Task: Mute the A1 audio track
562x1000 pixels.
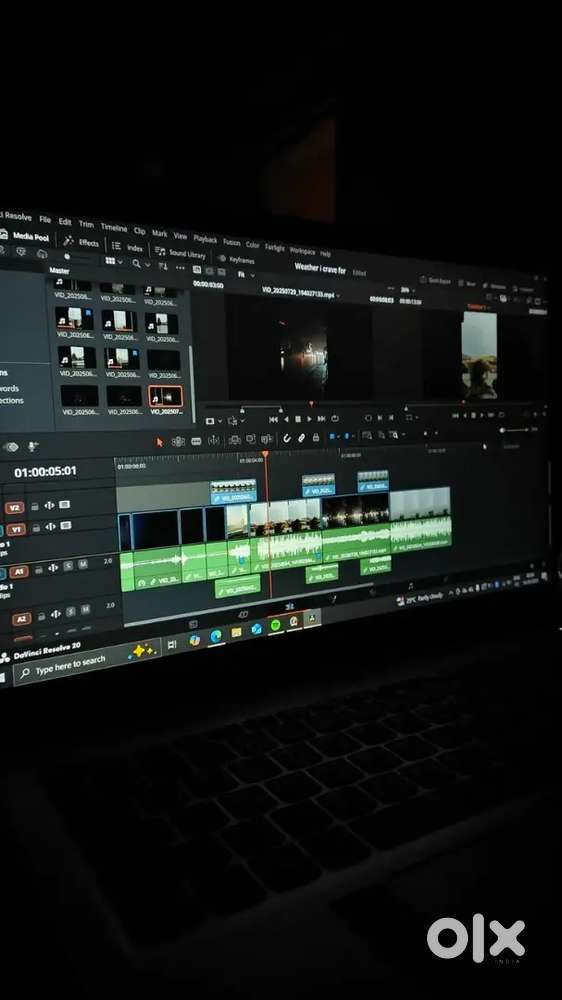Action: (x=82, y=564)
